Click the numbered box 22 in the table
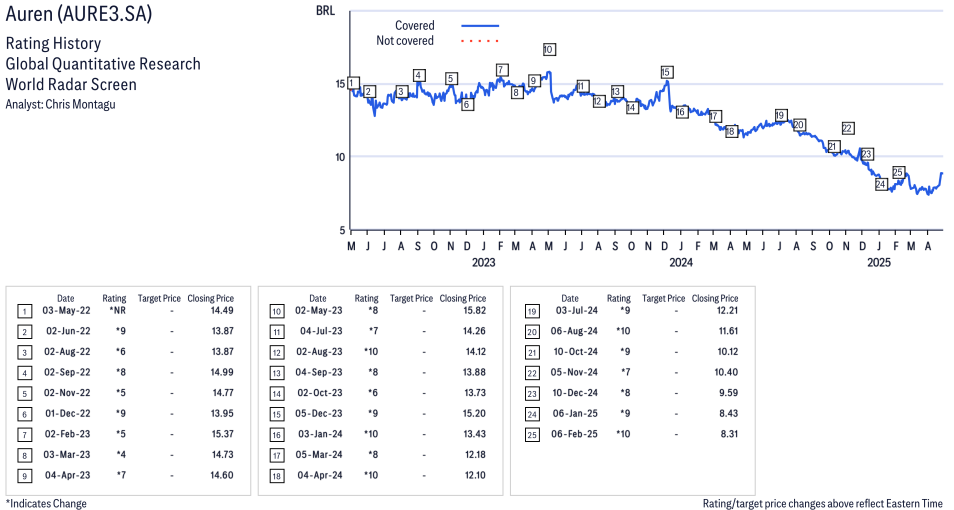 click(x=532, y=373)
